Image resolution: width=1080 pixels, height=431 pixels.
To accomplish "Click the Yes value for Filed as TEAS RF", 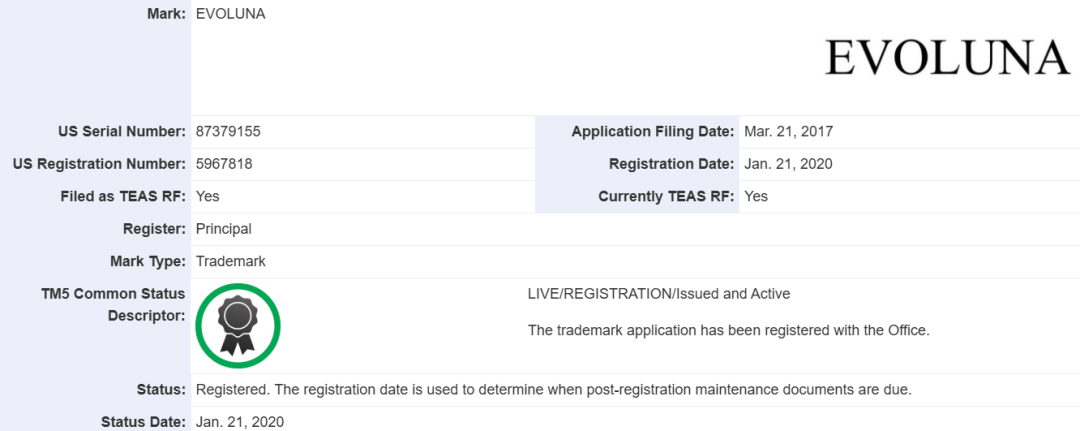I will point(208,196).
